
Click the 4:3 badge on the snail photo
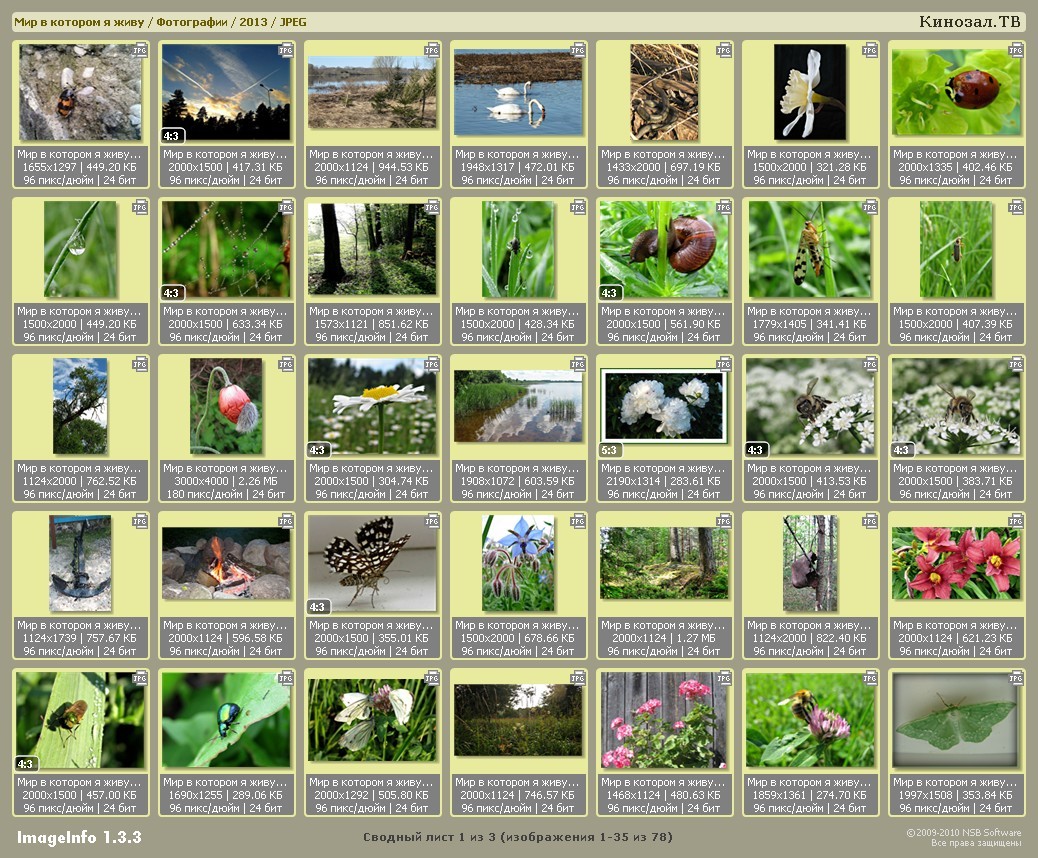click(x=610, y=293)
